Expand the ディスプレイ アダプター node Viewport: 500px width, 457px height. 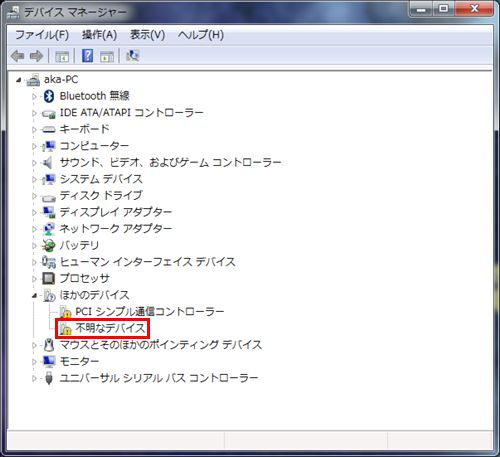[x=34, y=212]
